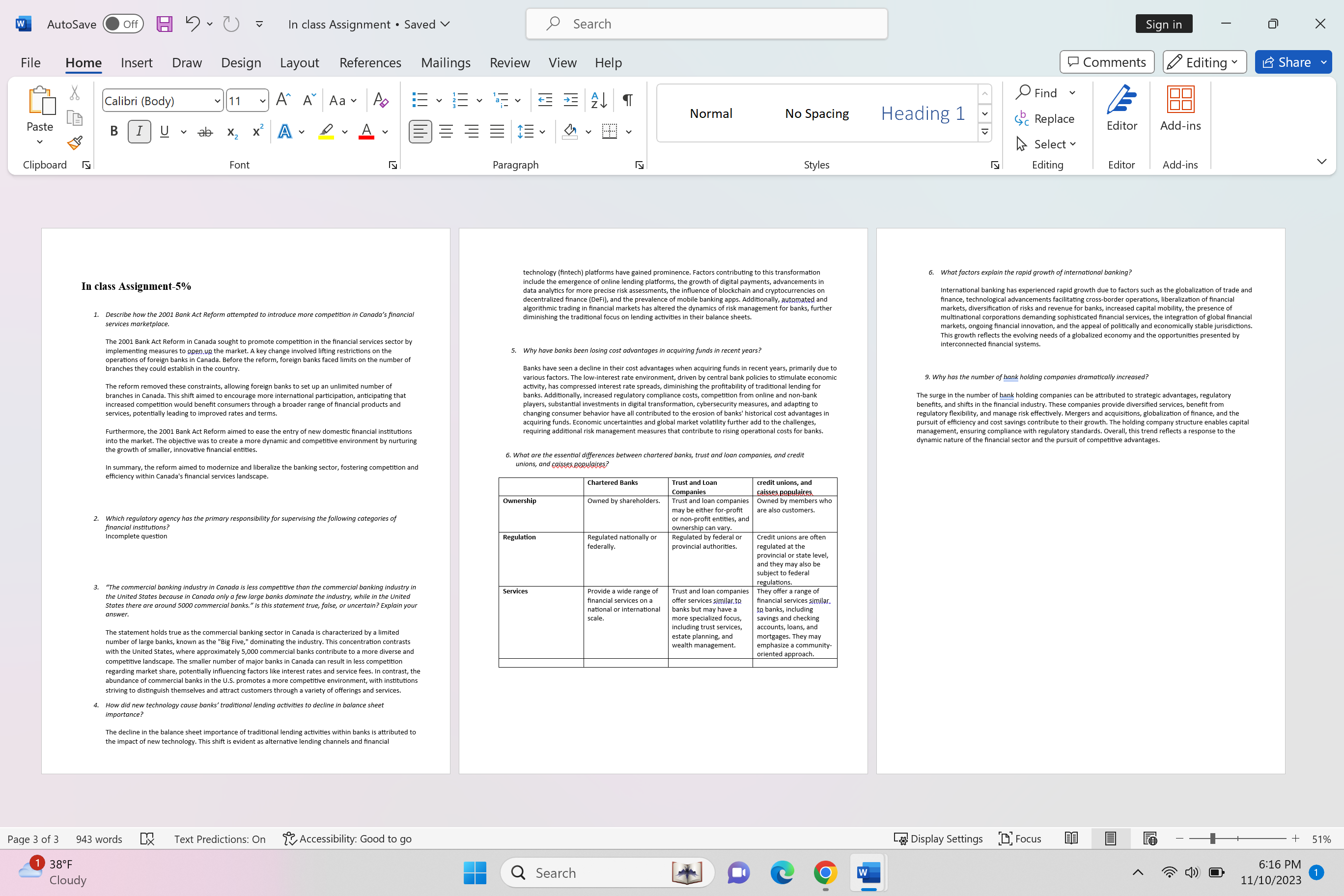Screen dimensions: 1344x896
Task: Click the Sort A-Z icon
Action: tap(598, 101)
